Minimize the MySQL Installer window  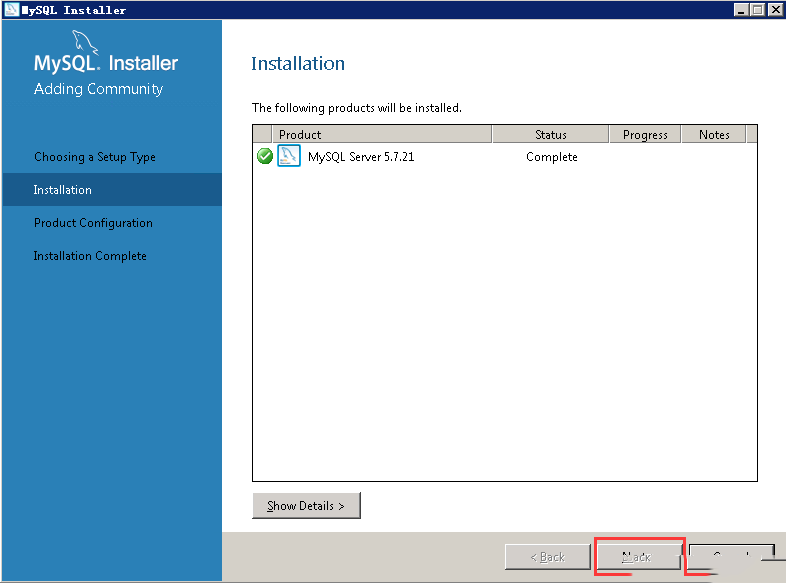(741, 10)
